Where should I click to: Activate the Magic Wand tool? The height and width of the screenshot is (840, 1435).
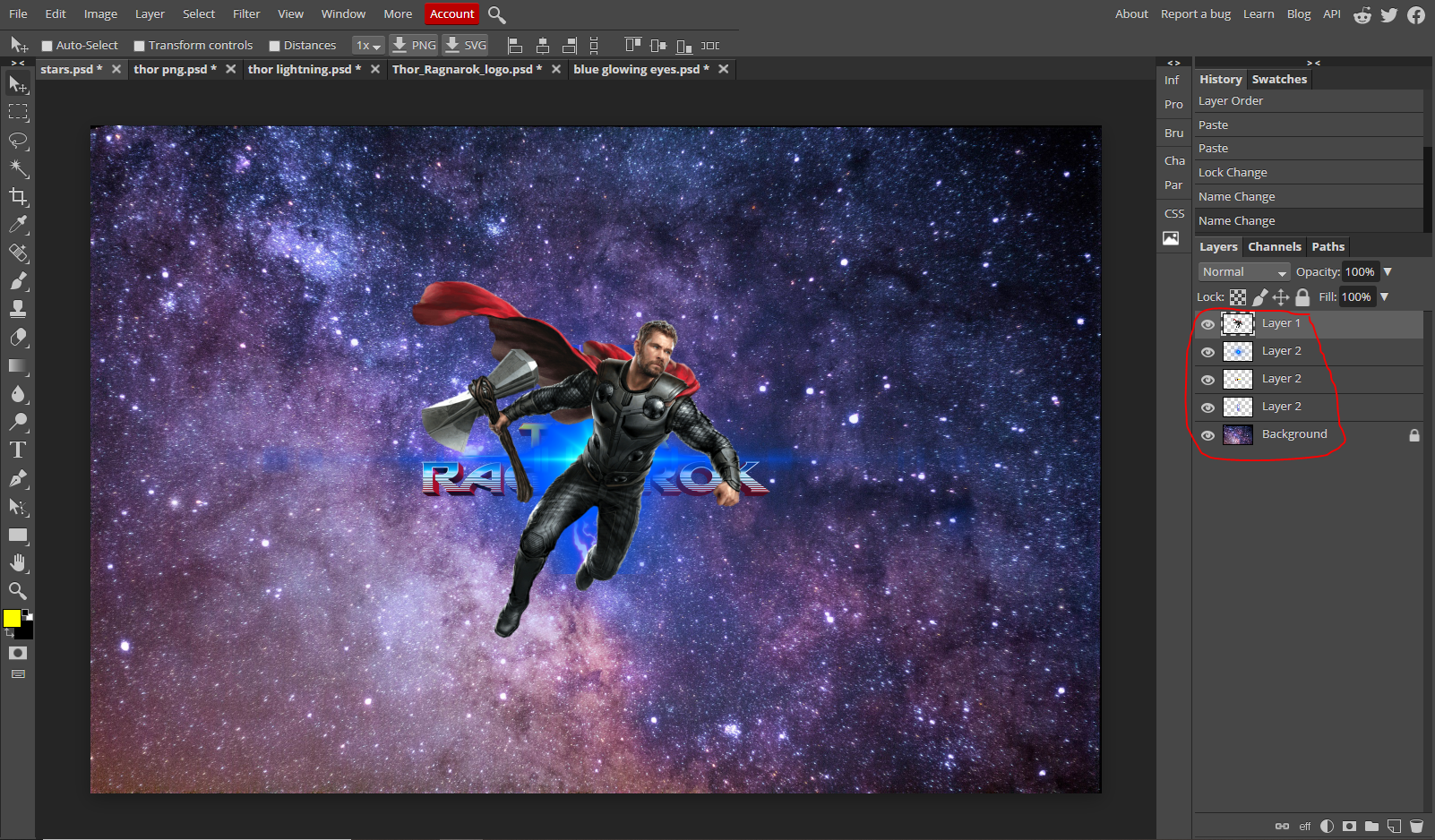click(18, 168)
